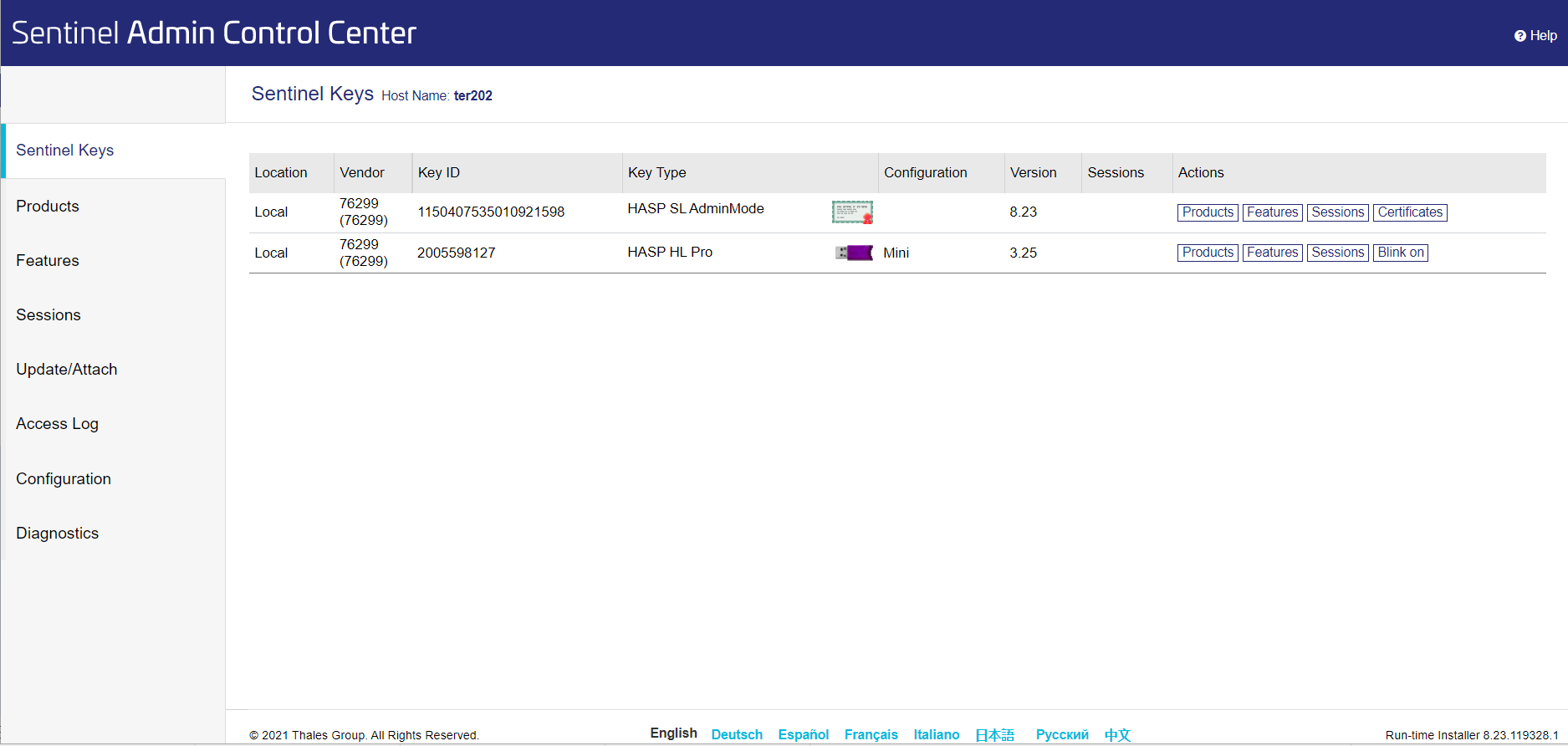Screen dimensions: 1568x746
Task: Open Certificates for HASP SL AdminMode key
Action: [x=1410, y=212]
